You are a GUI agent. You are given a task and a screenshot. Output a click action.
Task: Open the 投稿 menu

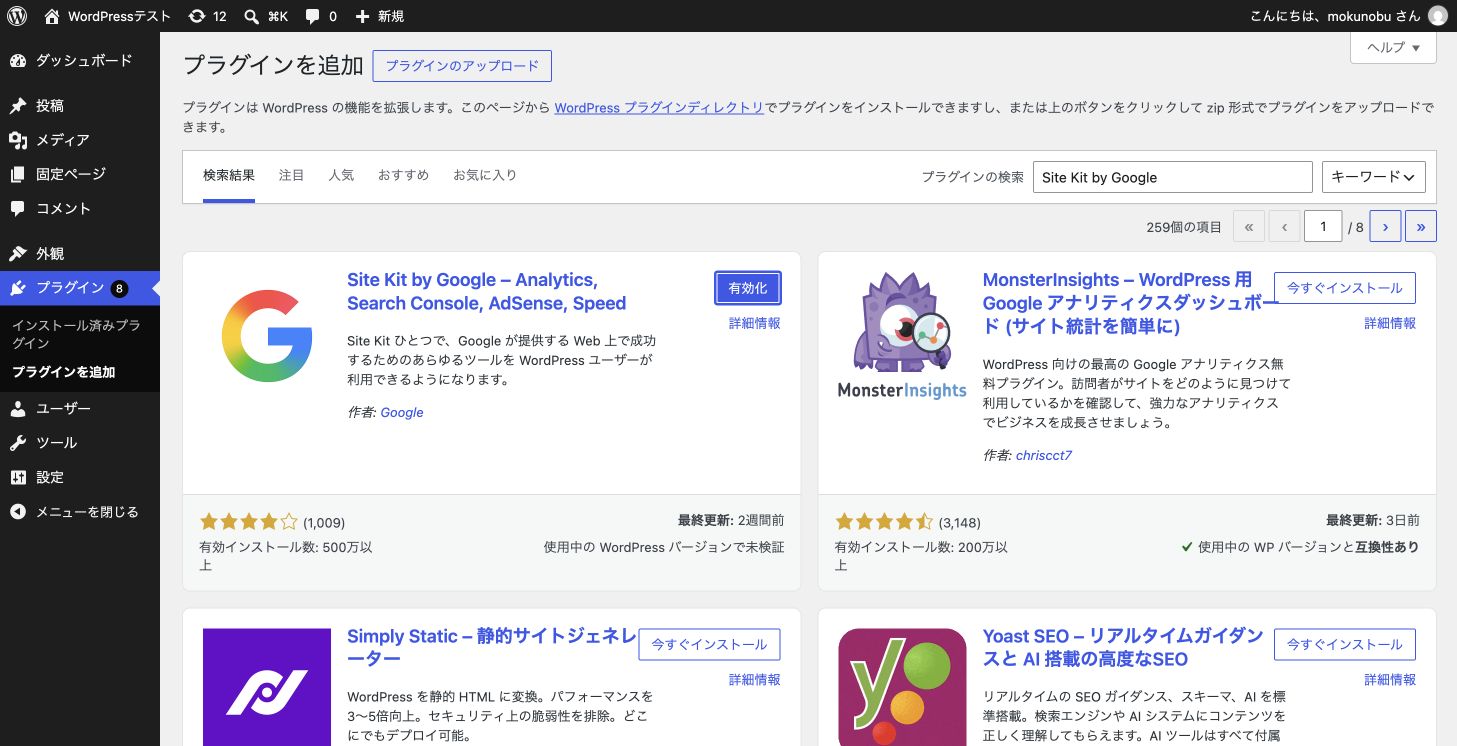pos(80,106)
